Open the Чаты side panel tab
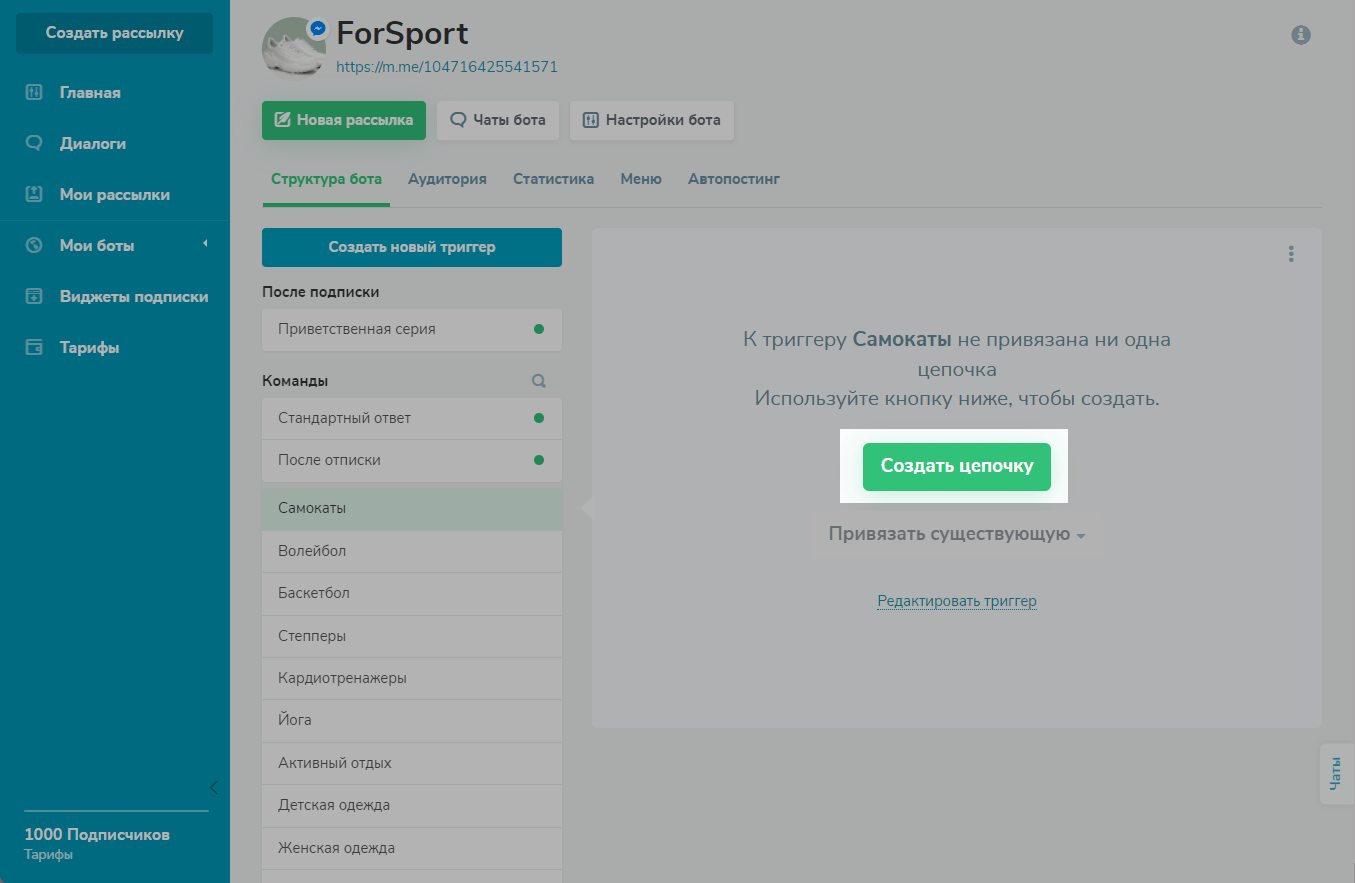This screenshot has width=1355, height=883. 1336,774
